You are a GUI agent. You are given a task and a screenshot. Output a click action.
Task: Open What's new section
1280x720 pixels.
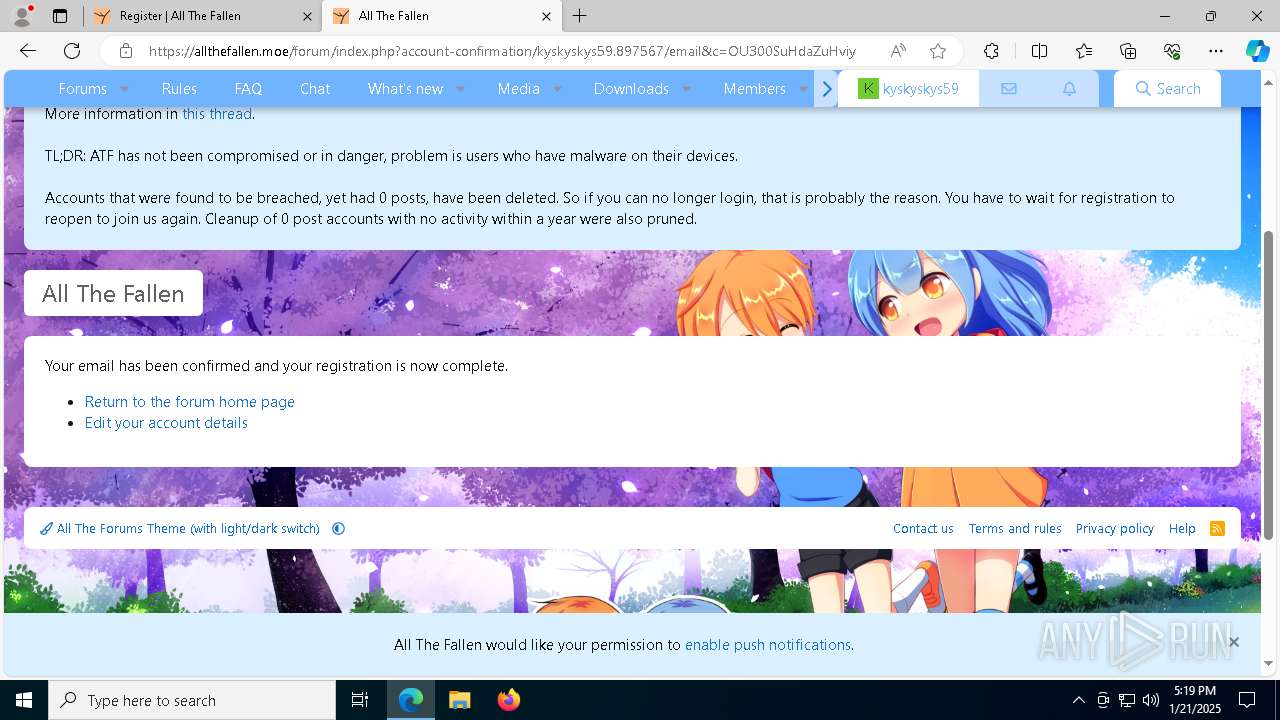405,88
